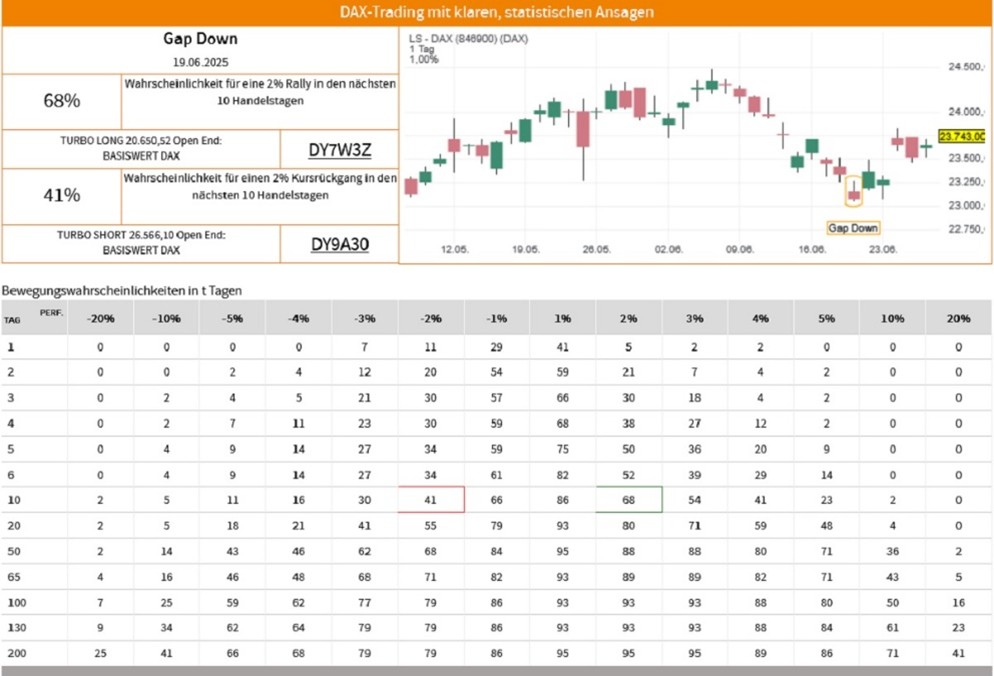Image resolution: width=994 pixels, height=676 pixels.
Task: Select the green-outlined cell 68 in row 10
Action: click(x=629, y=500)
